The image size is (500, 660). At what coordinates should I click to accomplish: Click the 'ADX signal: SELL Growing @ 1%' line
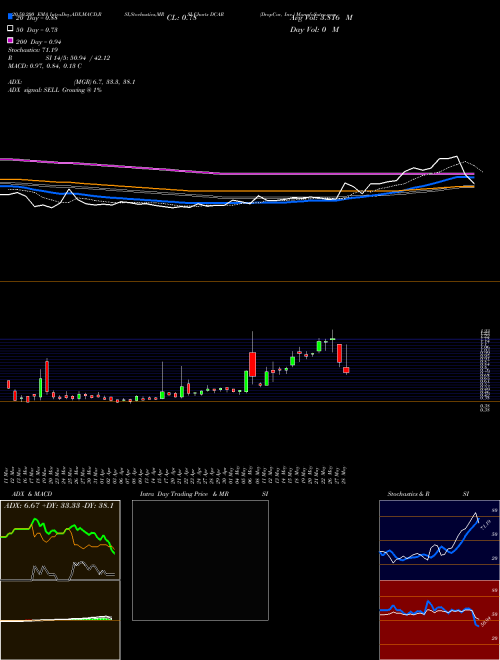[55, 90]
